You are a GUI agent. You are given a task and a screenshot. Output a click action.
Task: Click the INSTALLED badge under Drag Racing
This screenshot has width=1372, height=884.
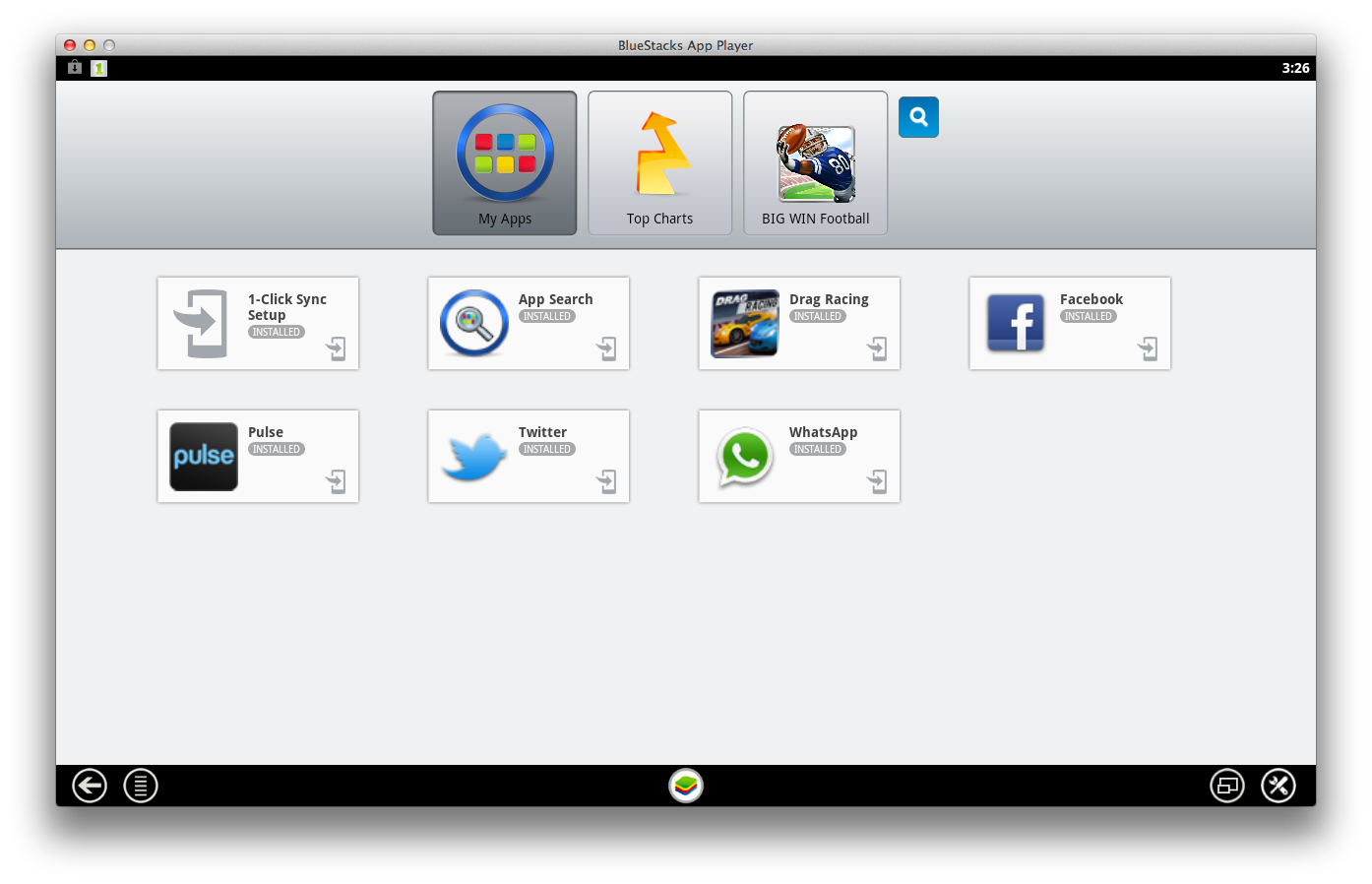[x=818, y=316]
